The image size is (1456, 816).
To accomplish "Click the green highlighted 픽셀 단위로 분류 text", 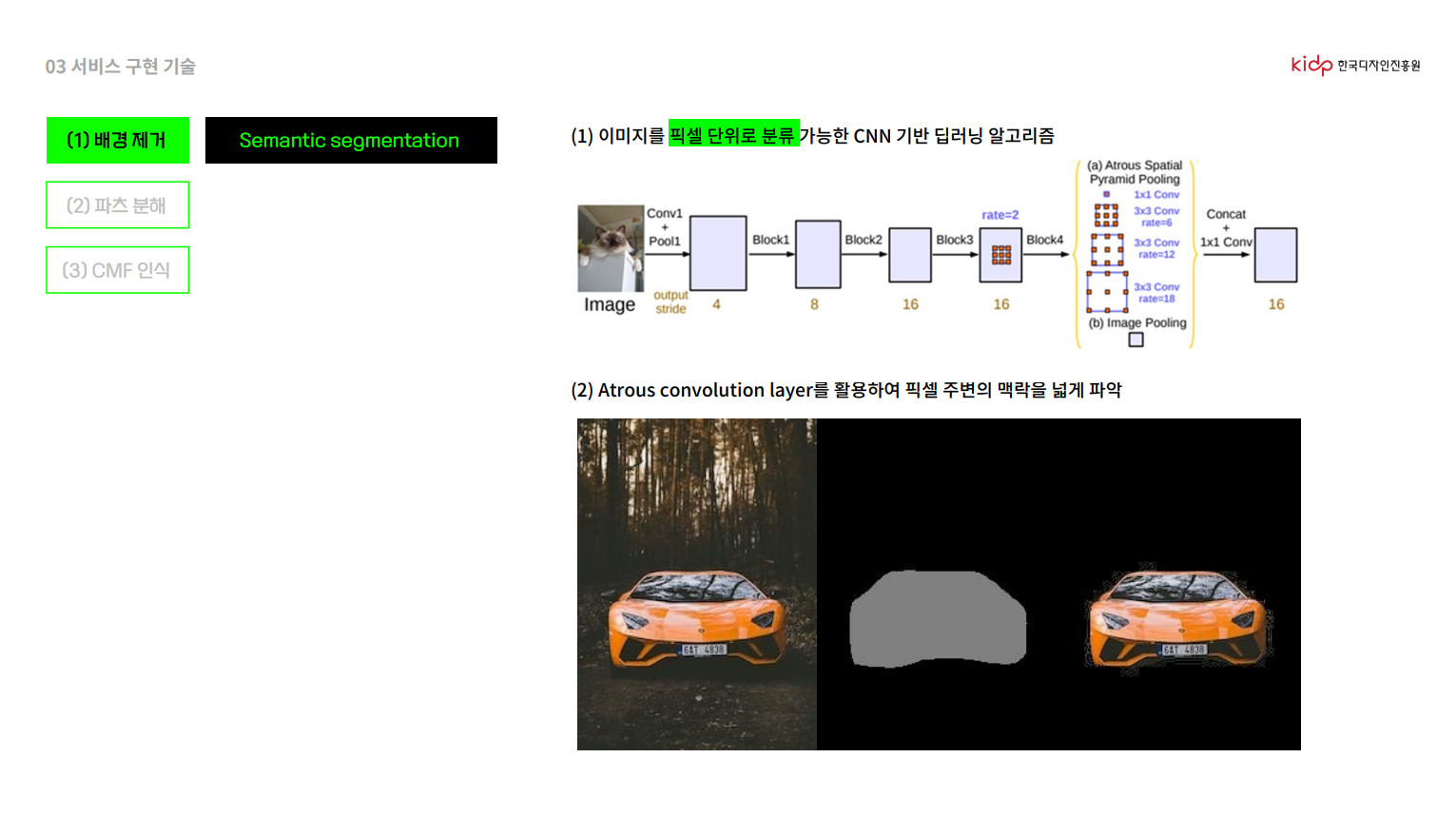I will [x=733, y=135].
